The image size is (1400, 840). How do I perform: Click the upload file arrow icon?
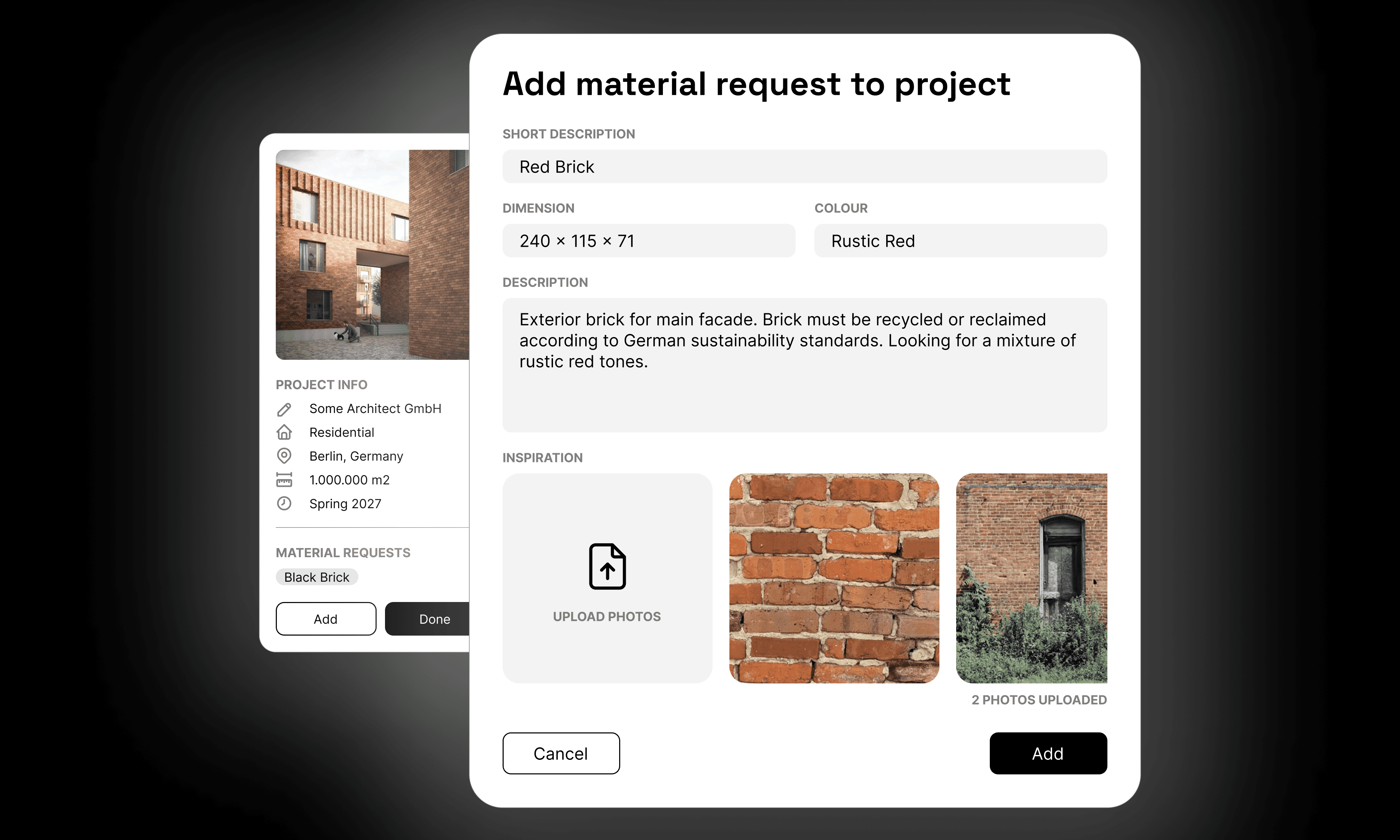point(607,567)
